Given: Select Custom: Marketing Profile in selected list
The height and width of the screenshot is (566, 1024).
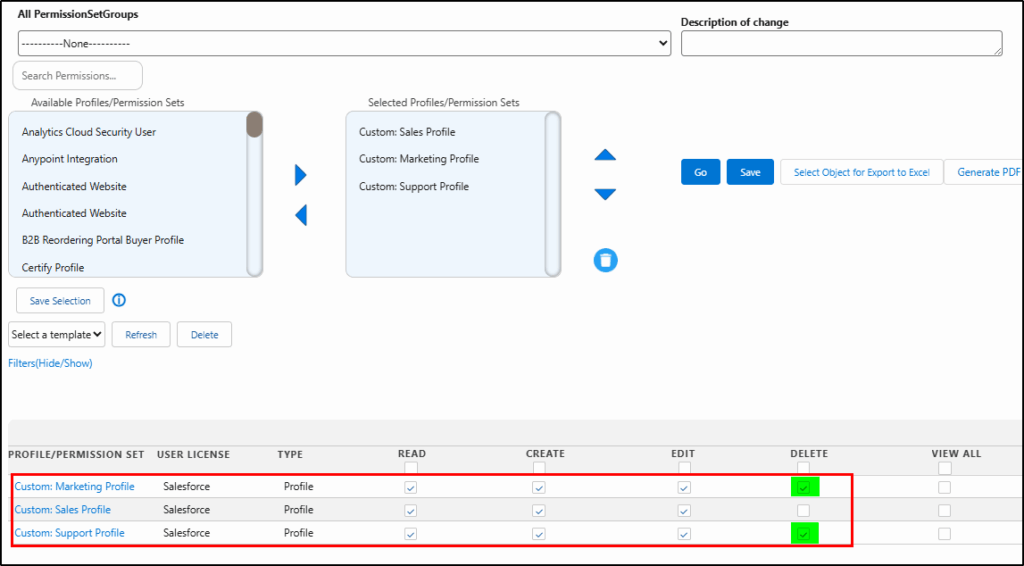Looking at the screenshot, I should click(x=418, y=159).
